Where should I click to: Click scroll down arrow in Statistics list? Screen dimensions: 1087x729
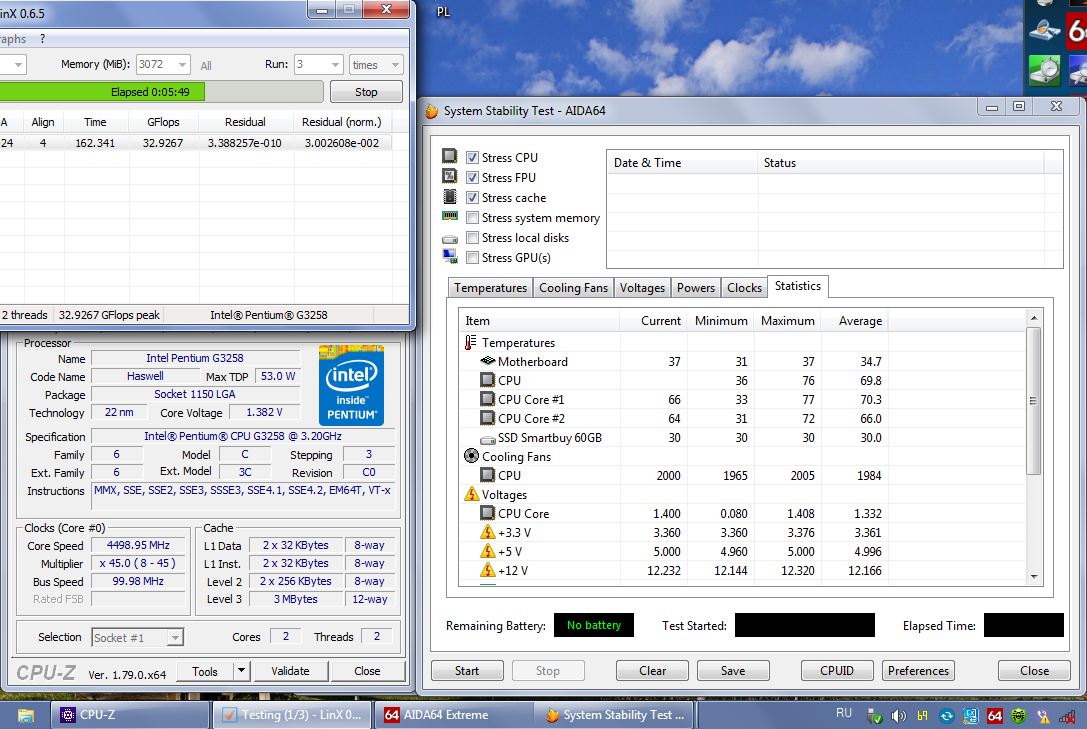1034,577
